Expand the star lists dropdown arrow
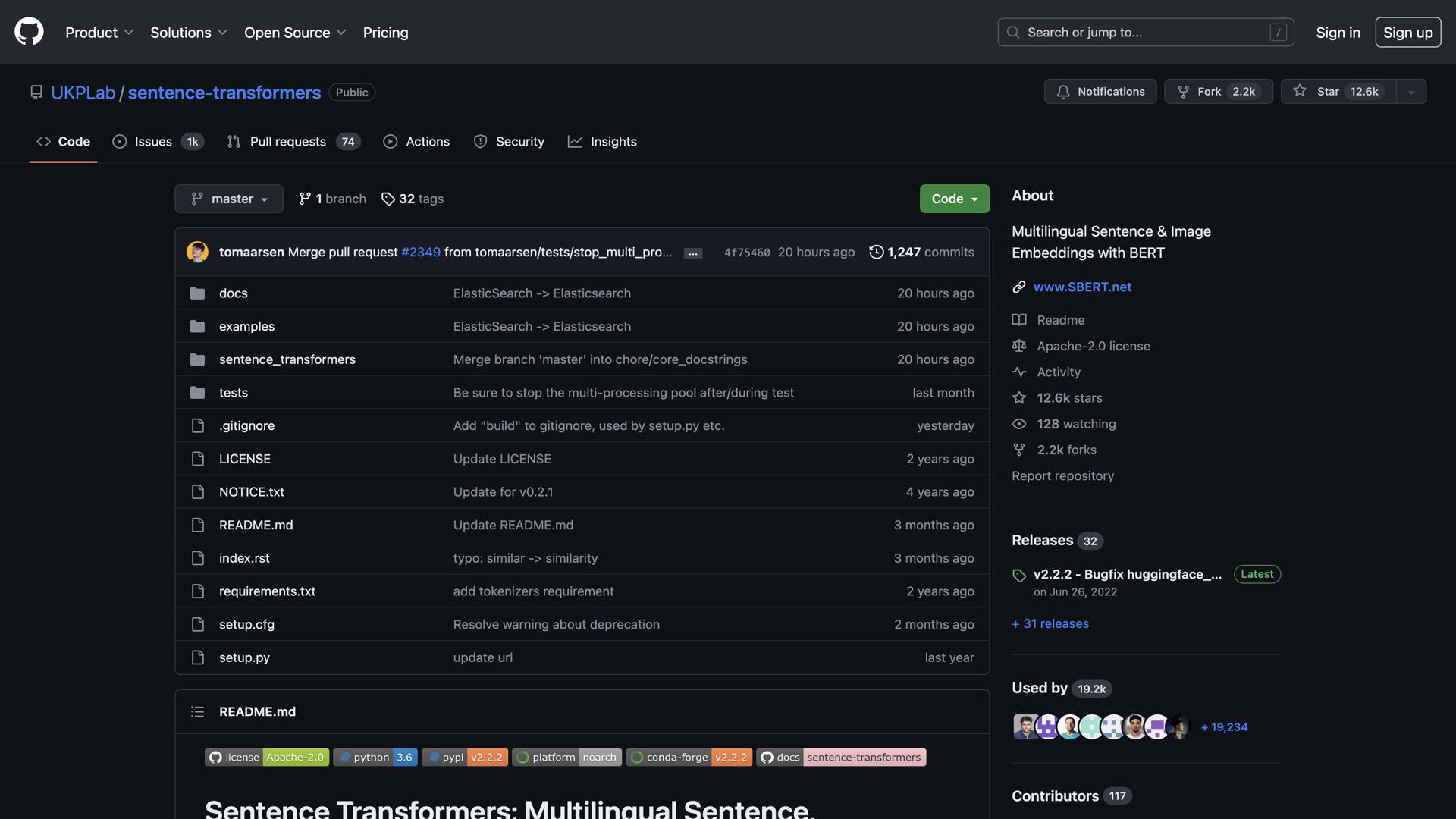This screenshot has width=1456, height=819. point(1410,92)
